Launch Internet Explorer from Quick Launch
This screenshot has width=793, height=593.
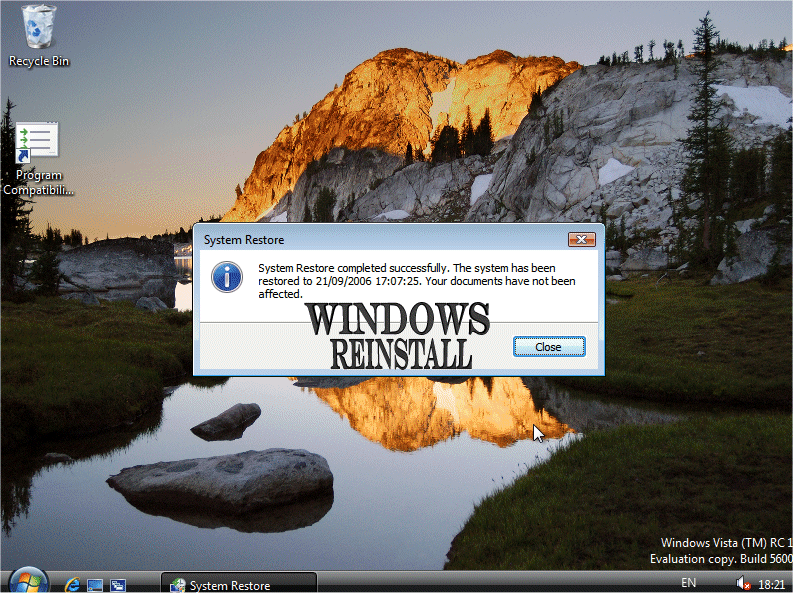click(72, 584)
